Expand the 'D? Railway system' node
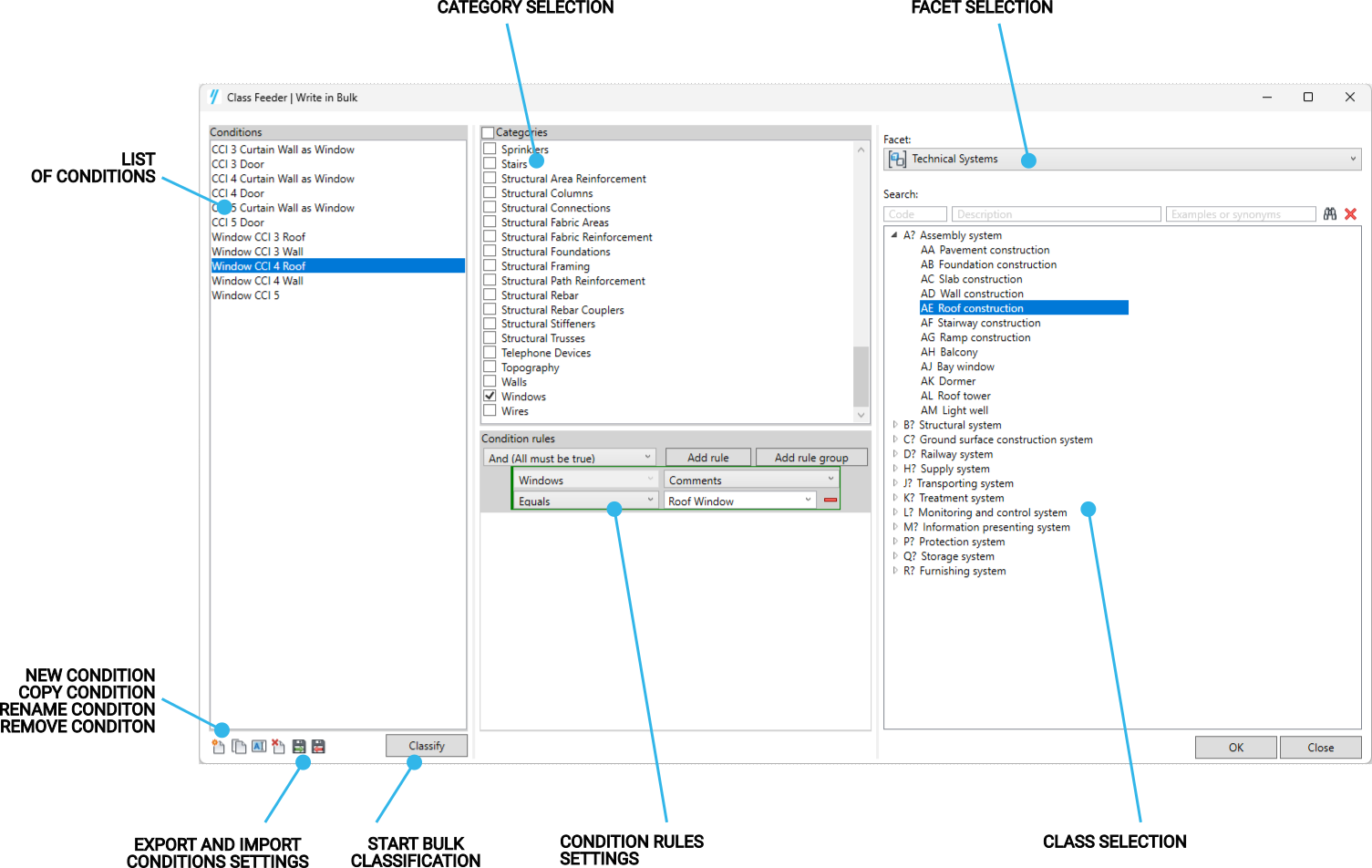The width and height of the screenshot is (1372, 868). pyautogui.click(x=894, y=454)
